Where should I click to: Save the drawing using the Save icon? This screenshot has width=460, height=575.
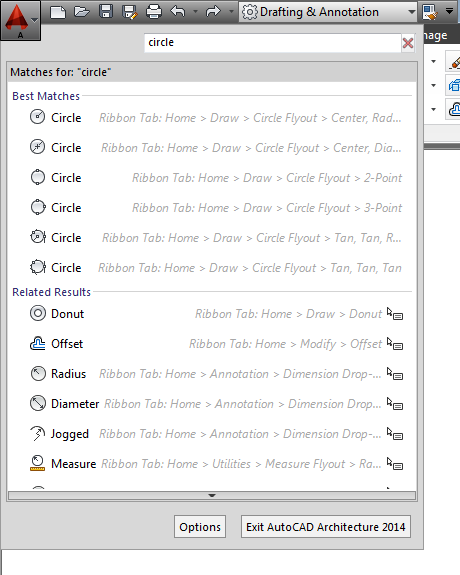[106, 12]
